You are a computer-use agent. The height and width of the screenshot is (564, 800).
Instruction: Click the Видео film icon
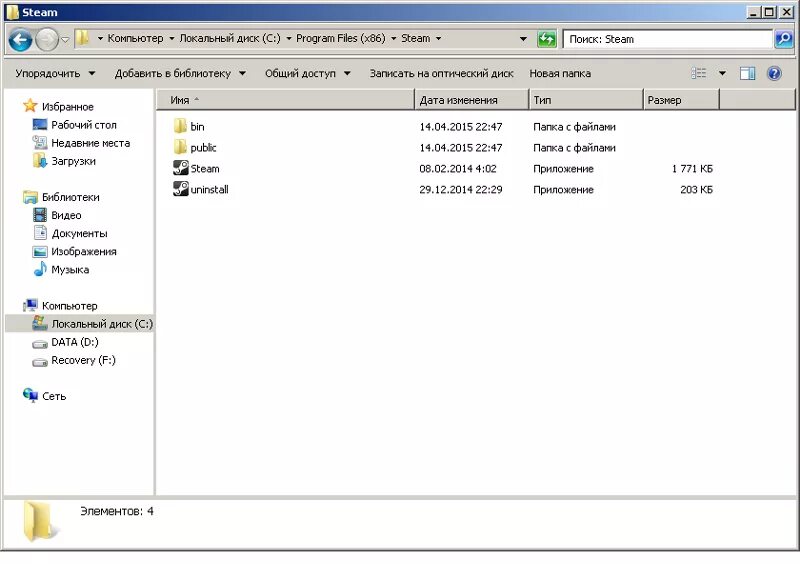pyautogui.click(x=40, y=215)
